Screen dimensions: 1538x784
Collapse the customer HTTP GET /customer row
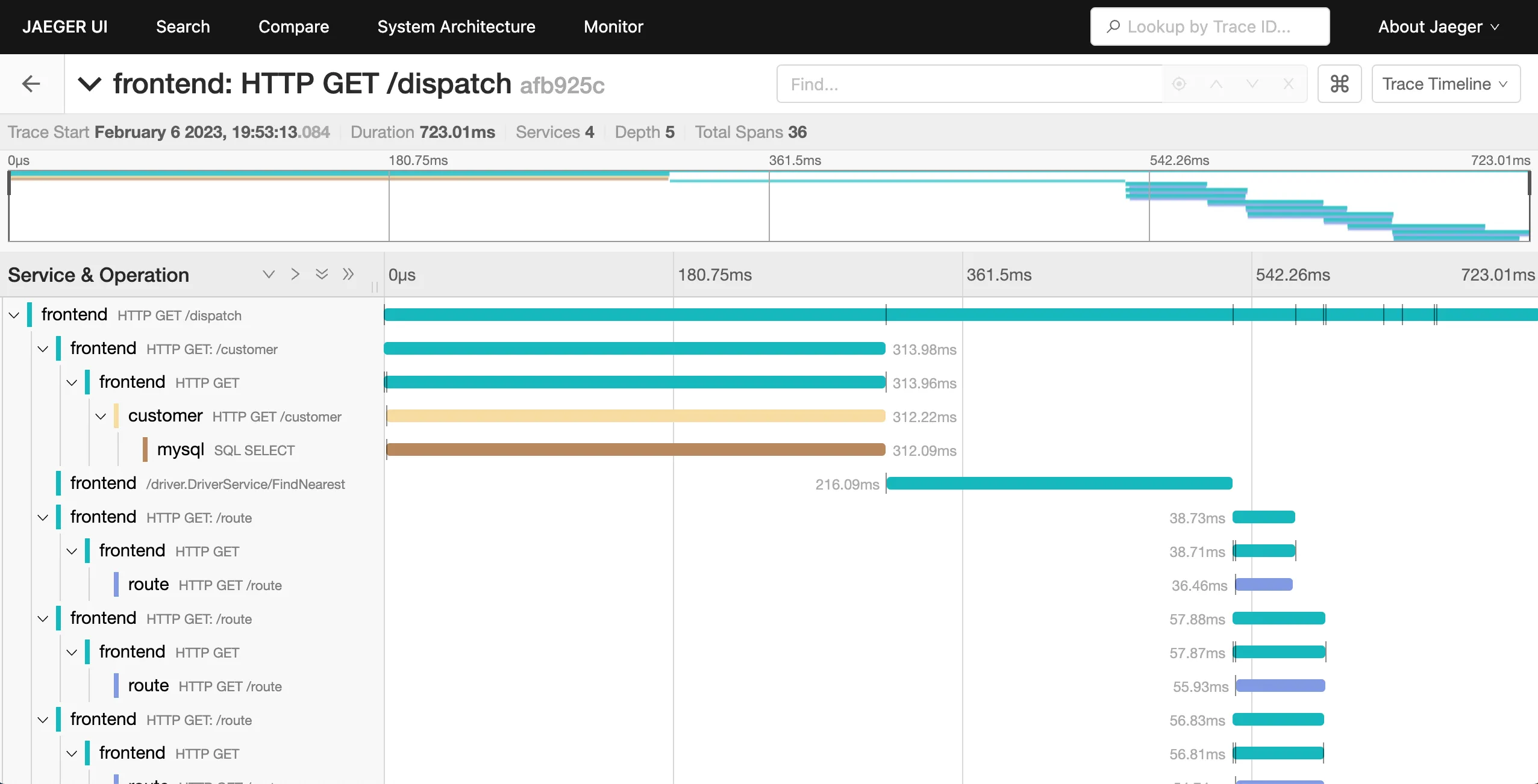[101, 416]
